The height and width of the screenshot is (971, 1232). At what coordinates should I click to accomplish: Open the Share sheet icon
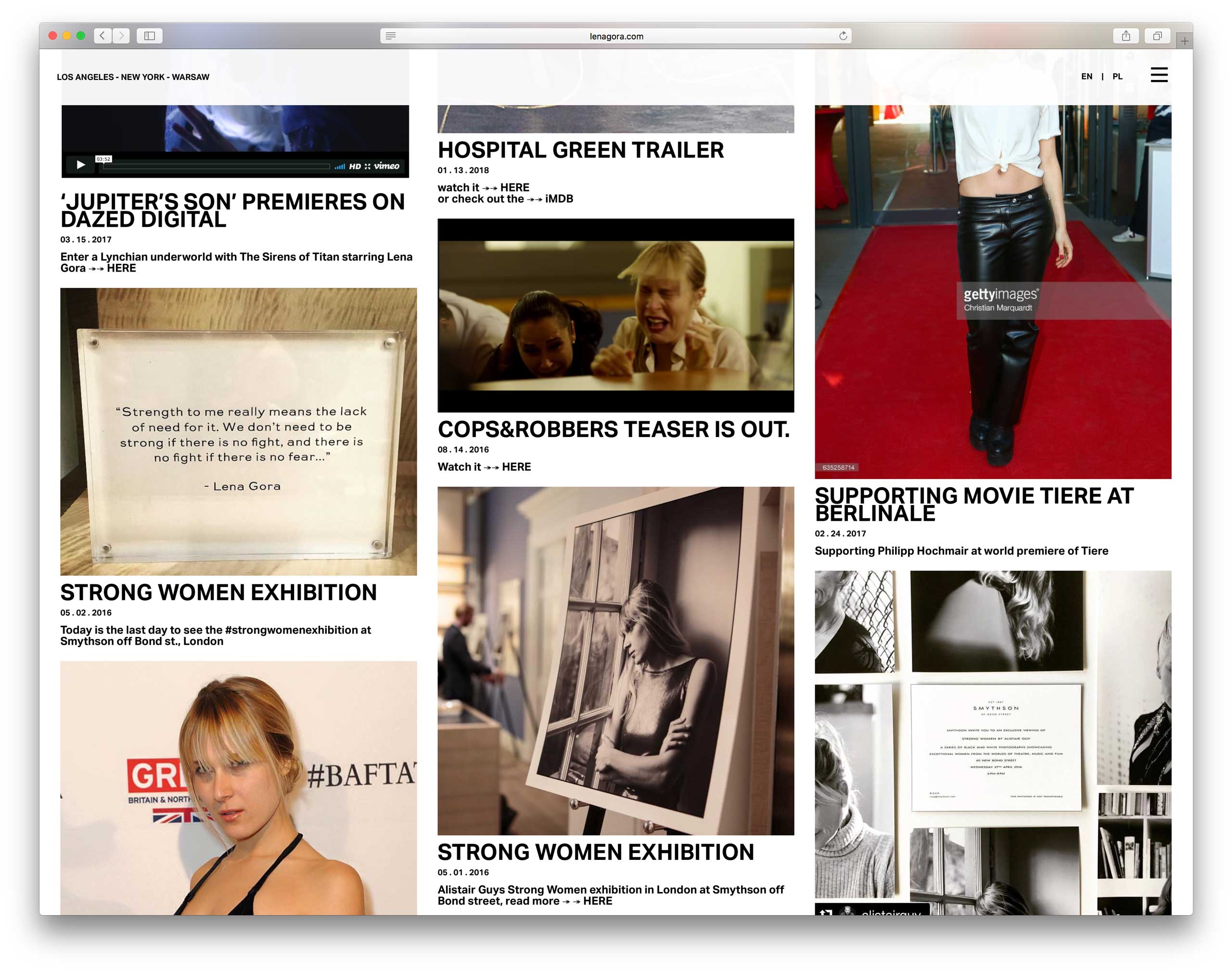click(1125, 36)
